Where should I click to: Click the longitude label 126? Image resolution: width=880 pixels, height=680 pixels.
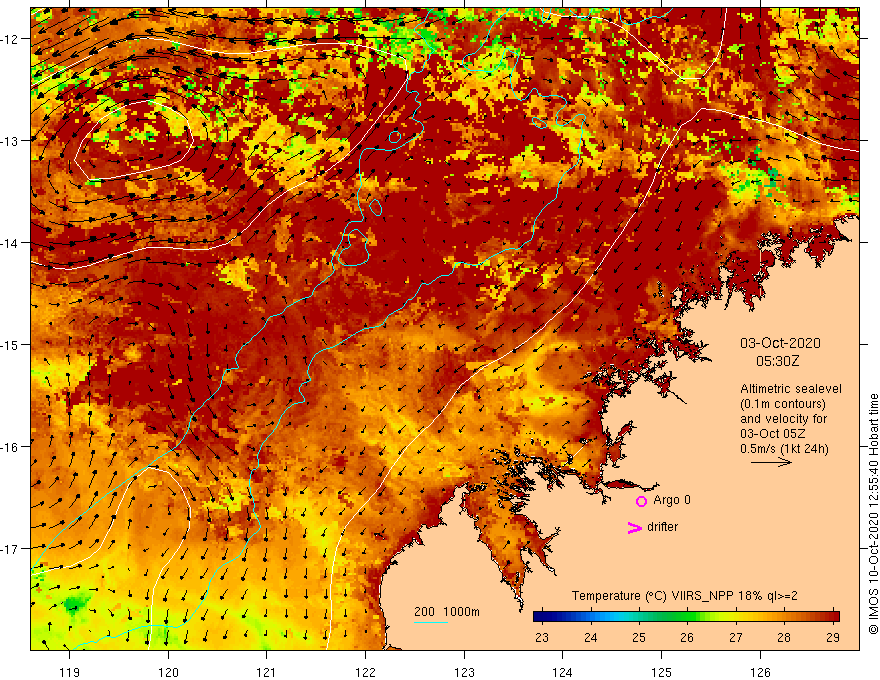760,672
